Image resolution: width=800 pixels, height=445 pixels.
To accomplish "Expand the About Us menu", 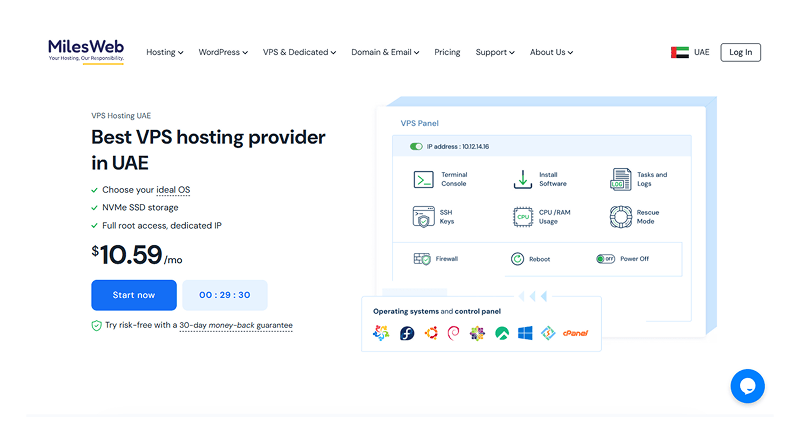I will click(551, 52).
